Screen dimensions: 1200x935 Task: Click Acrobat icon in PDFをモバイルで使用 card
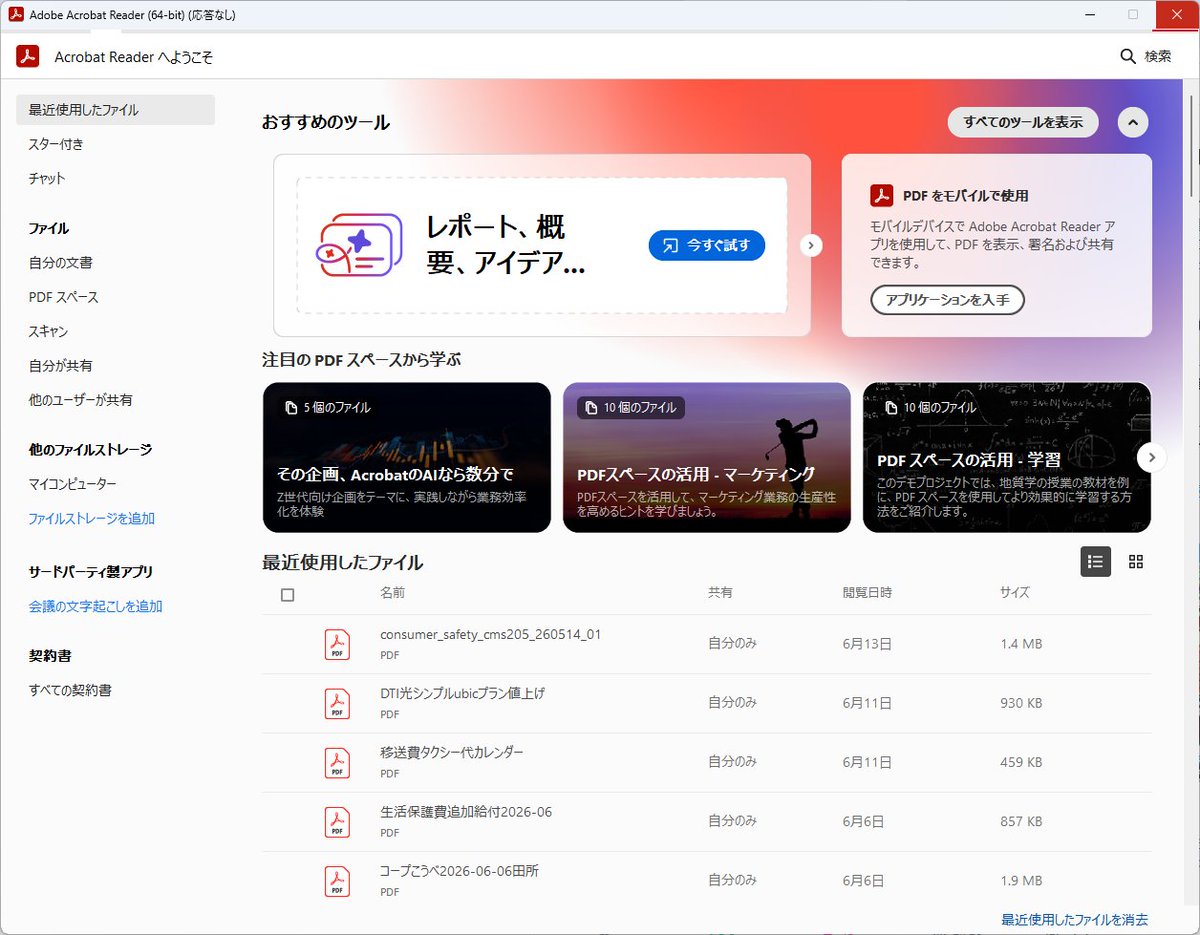(881, 195)
